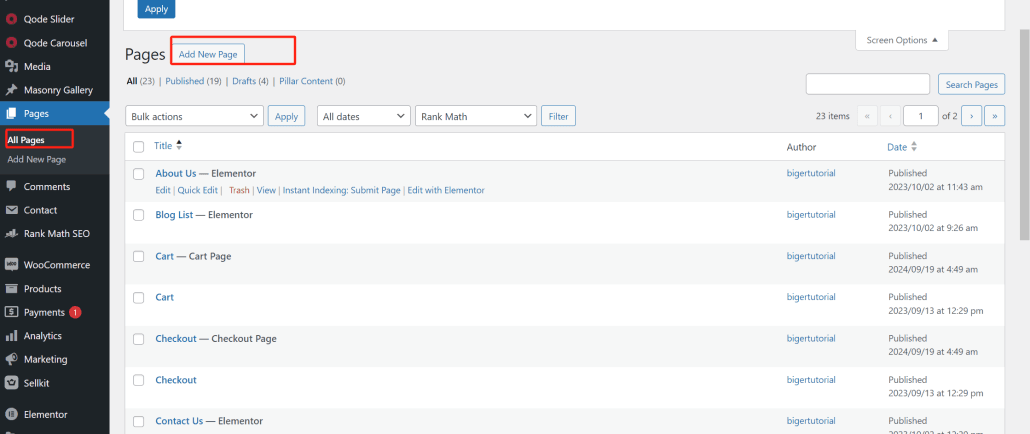Open the About Us page title link
Viewport: 1030px width, 434px height.
coord(176,173)
